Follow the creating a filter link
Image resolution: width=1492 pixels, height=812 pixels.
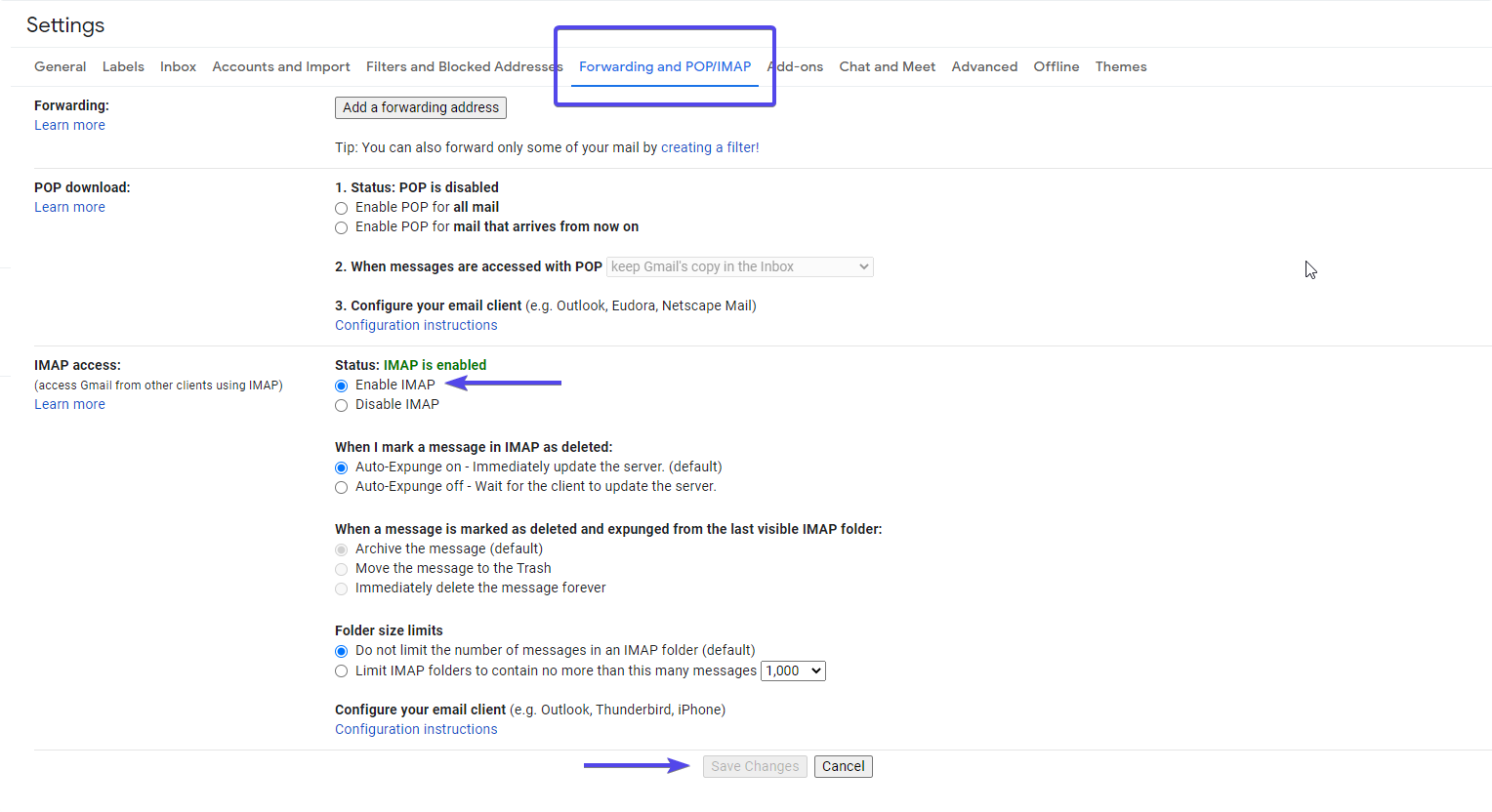[x=709, y=147]
